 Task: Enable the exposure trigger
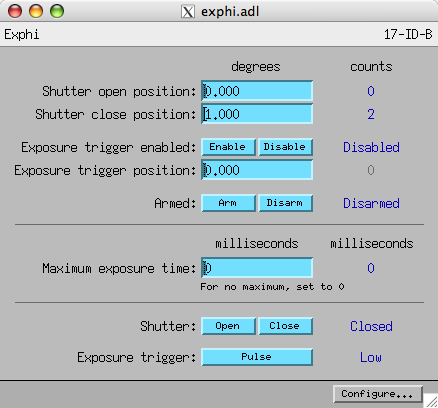(x=228, y=147)
